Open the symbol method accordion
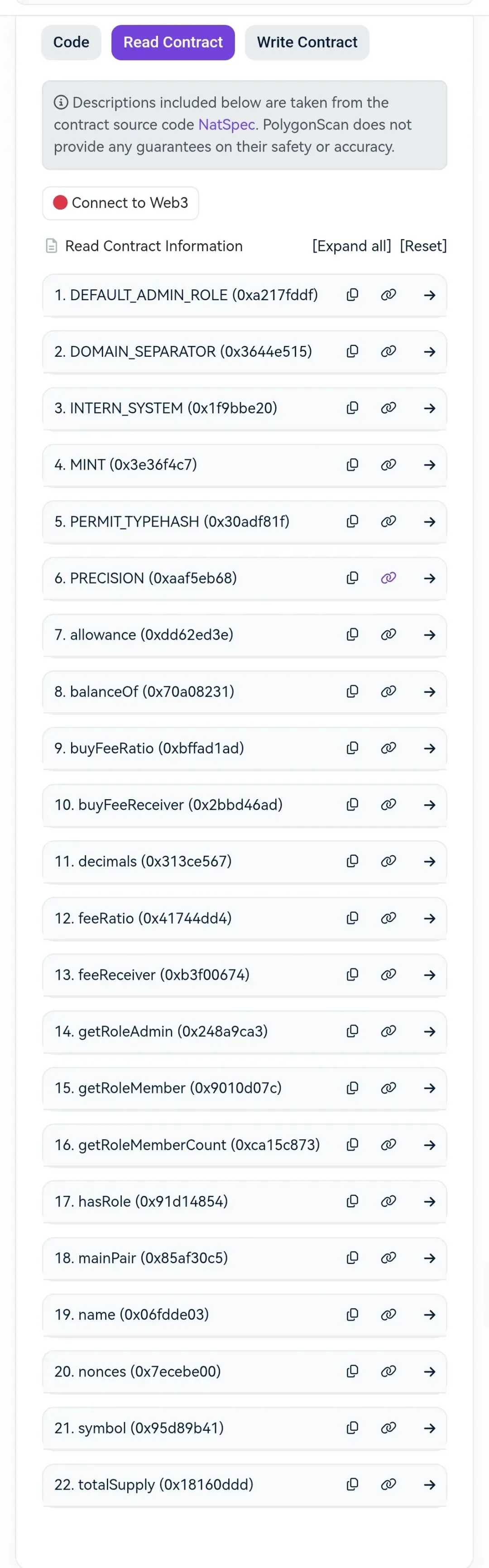This screenshot has height=1568, width=489. pyautogui.click(x=429, y=1427)
